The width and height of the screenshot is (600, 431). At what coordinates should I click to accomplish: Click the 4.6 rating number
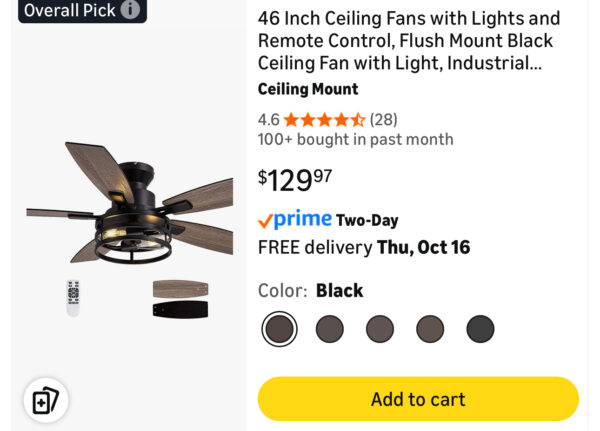(x=268, y=119)
